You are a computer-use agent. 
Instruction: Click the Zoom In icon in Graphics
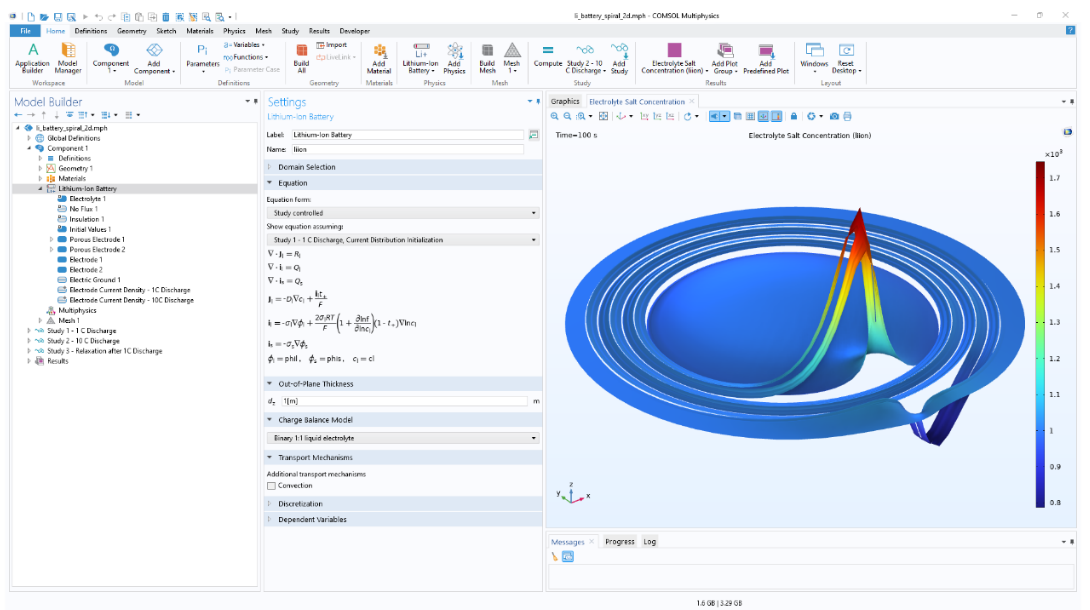555,116
